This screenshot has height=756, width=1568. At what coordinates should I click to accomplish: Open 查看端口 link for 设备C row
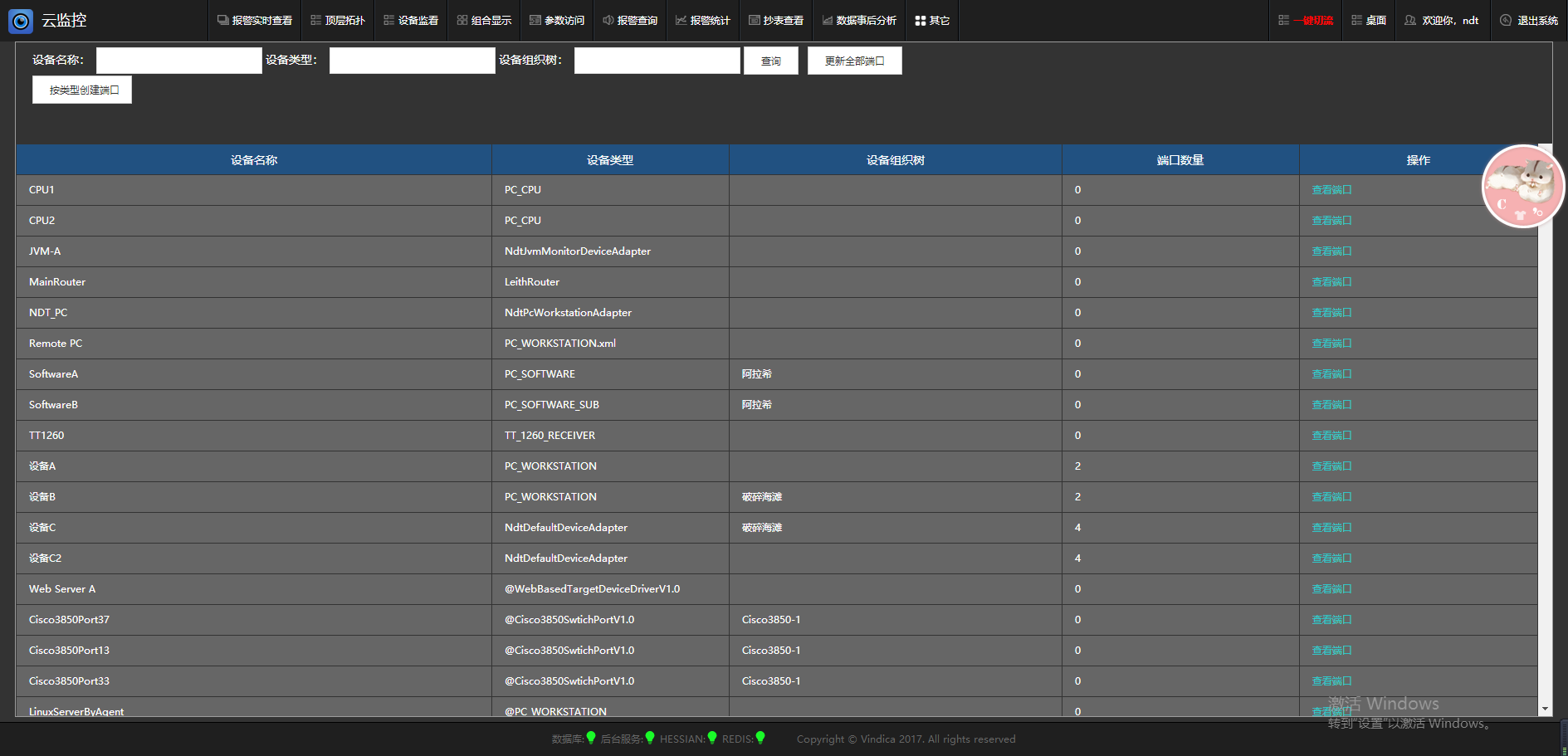(x=1331, y=528)
